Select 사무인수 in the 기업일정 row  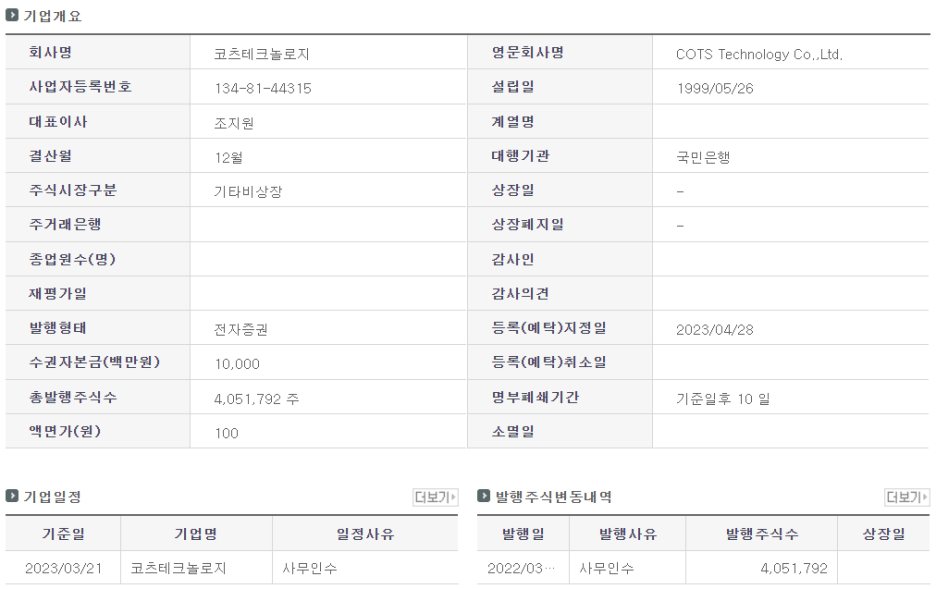pyautogui.click(x=309, y=568)
